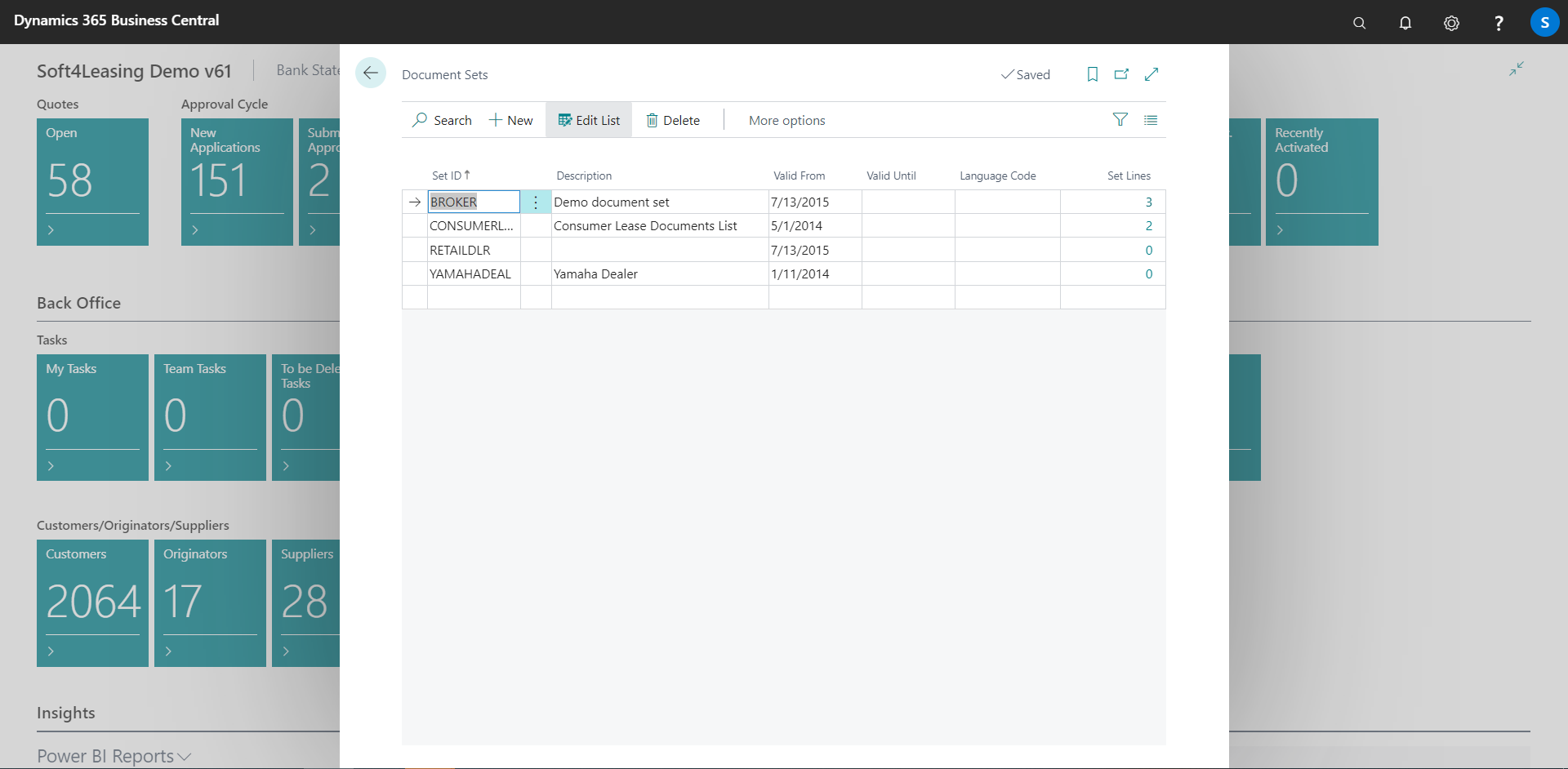
Task: Open the row options ellipsis for BROKER
Action: tap(535, 202)
